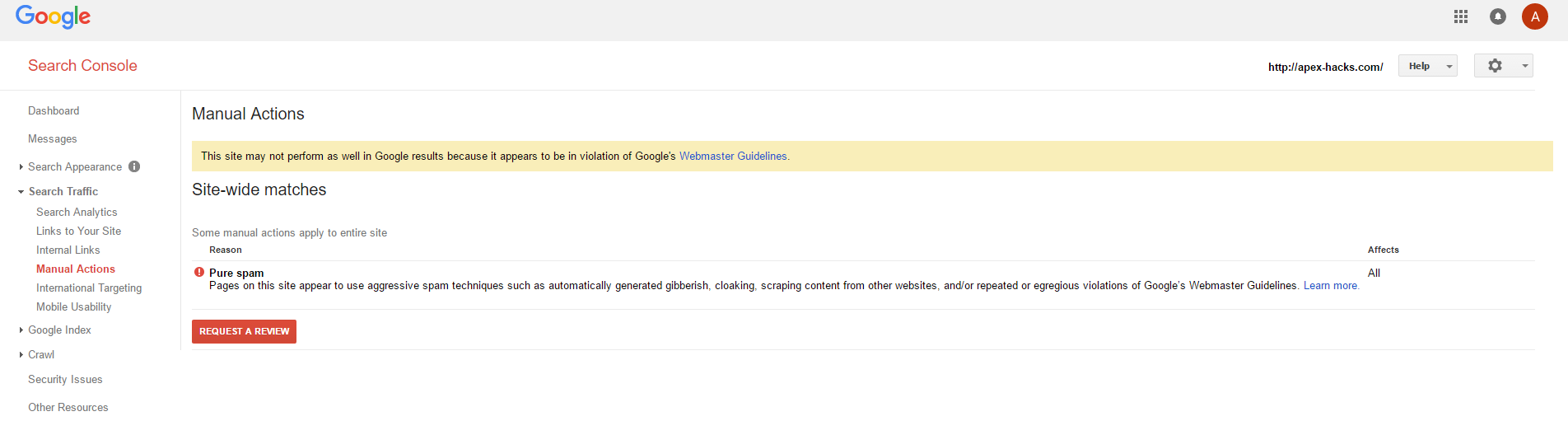Open the notifications bell icon
Viewport: 1568px width, 421px height.
(1498, 16)
